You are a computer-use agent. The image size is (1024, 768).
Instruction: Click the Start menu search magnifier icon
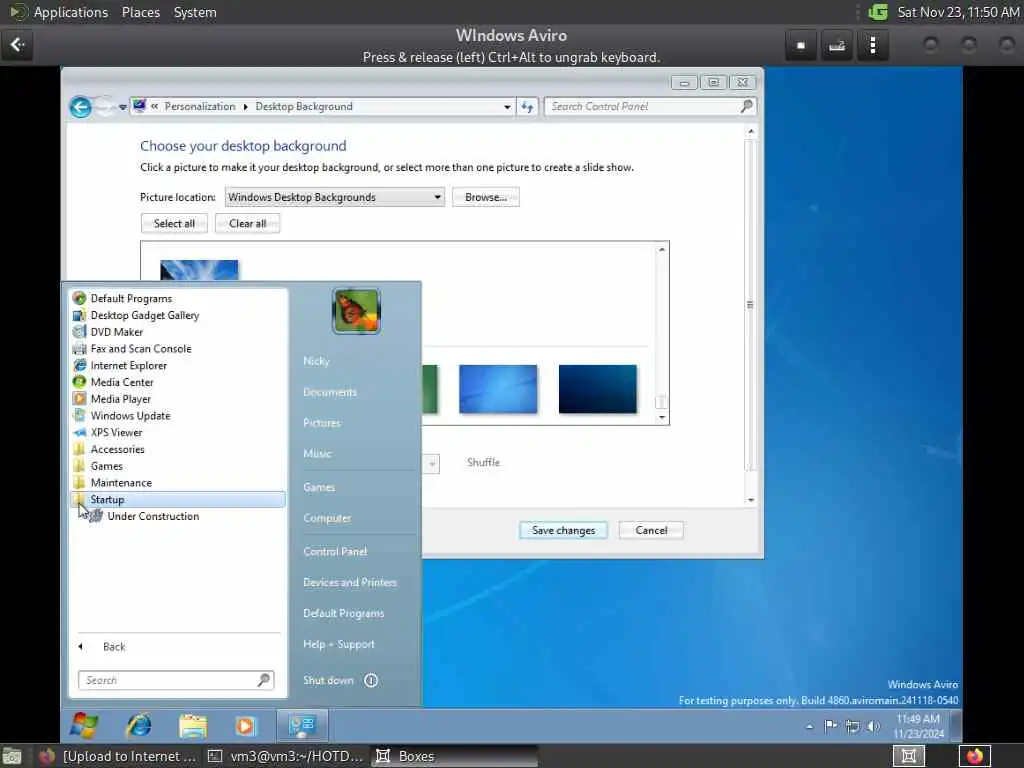tap(264, 680)
